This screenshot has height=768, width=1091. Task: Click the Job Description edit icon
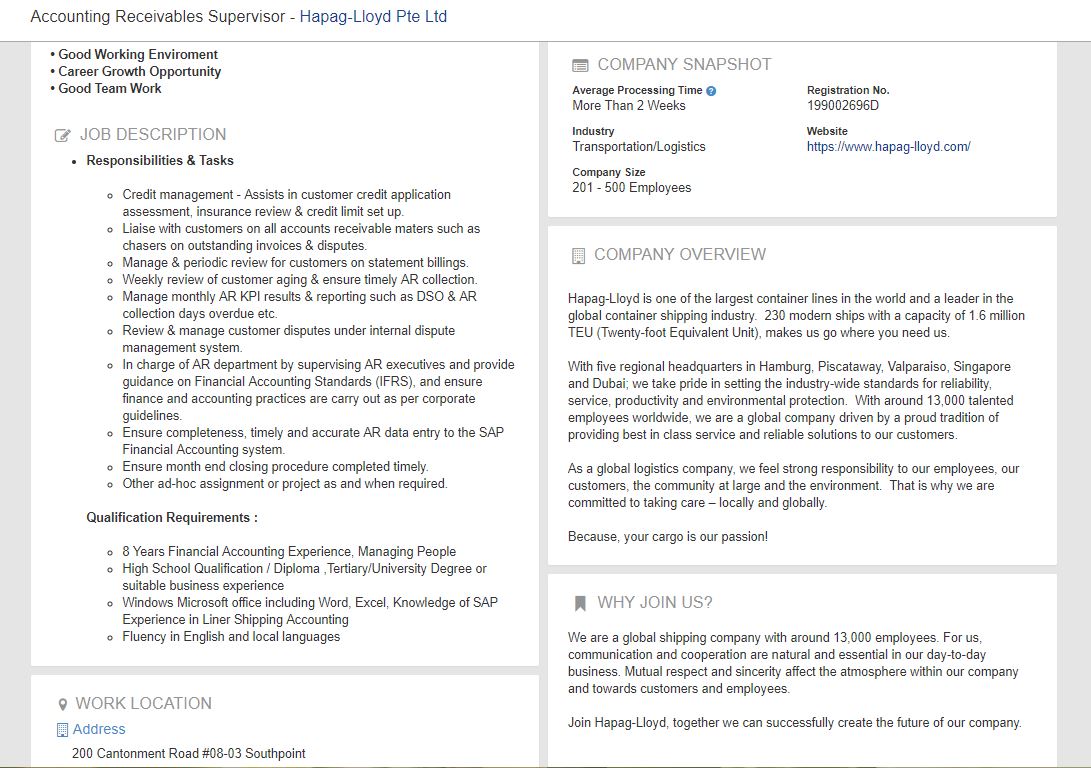click(x=63, y=136)
